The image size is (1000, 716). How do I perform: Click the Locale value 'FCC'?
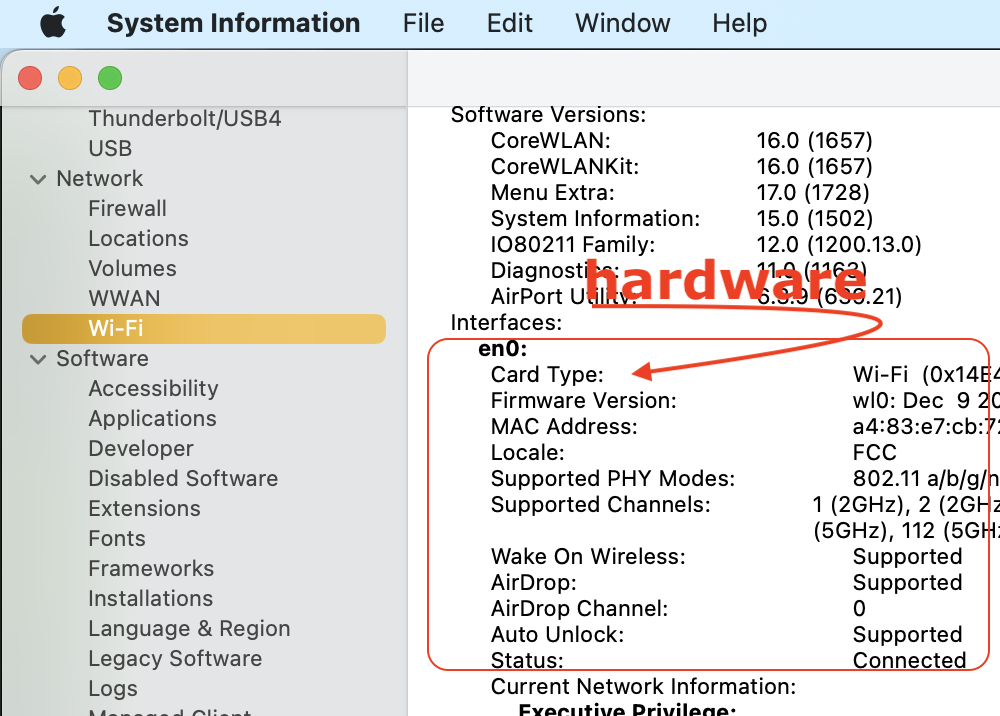pyautogui.click(x=874, y=453)
